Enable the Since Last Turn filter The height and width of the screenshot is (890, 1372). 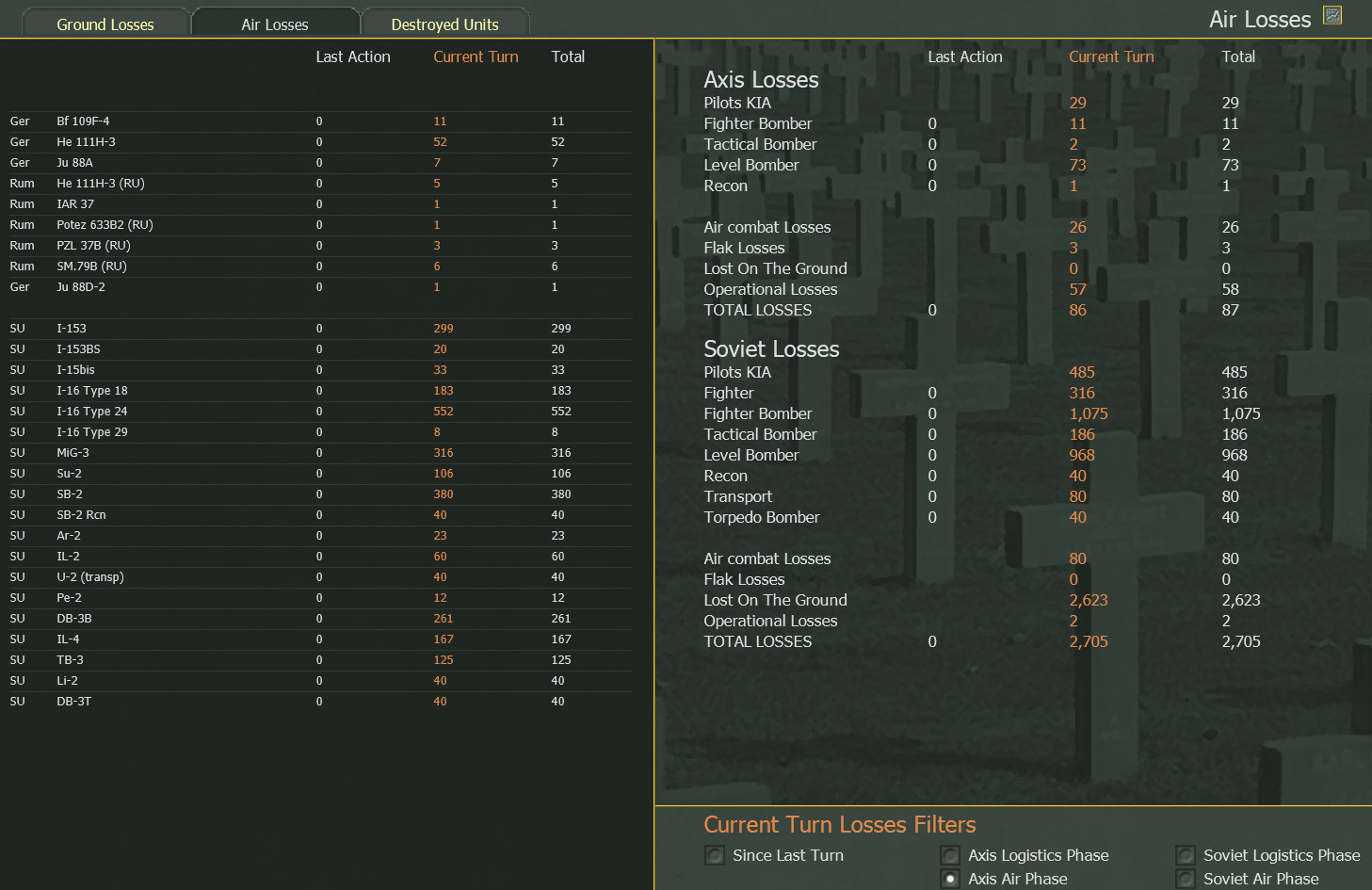tap(715, 855)
